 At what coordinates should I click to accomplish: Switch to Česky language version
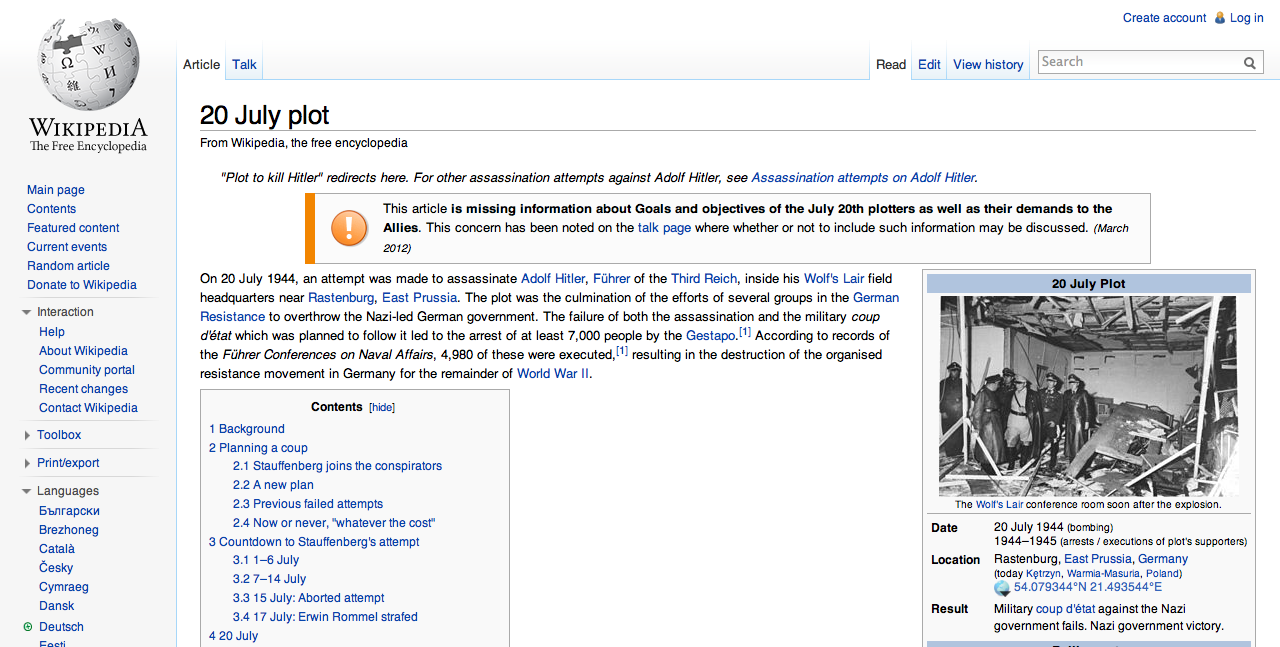coord(56,568)
